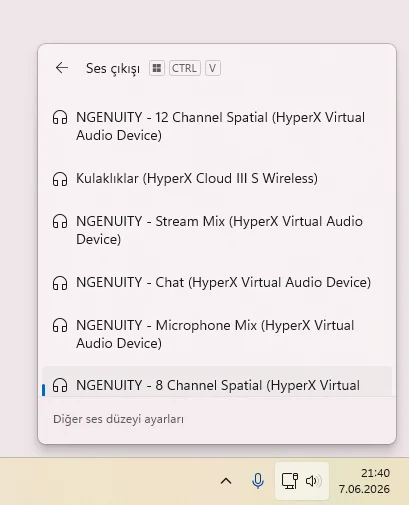
Task: Click headphone icon beside Chat device
Action: point(60,283)
